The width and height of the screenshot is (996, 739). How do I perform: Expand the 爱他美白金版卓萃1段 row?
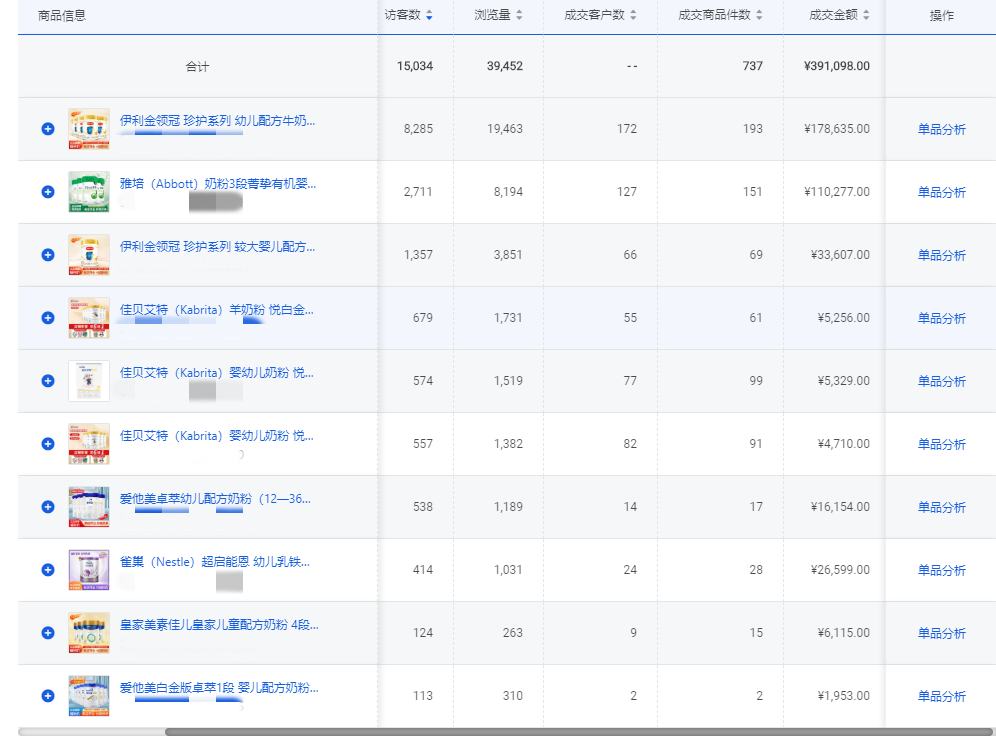(x=47, y=696)
